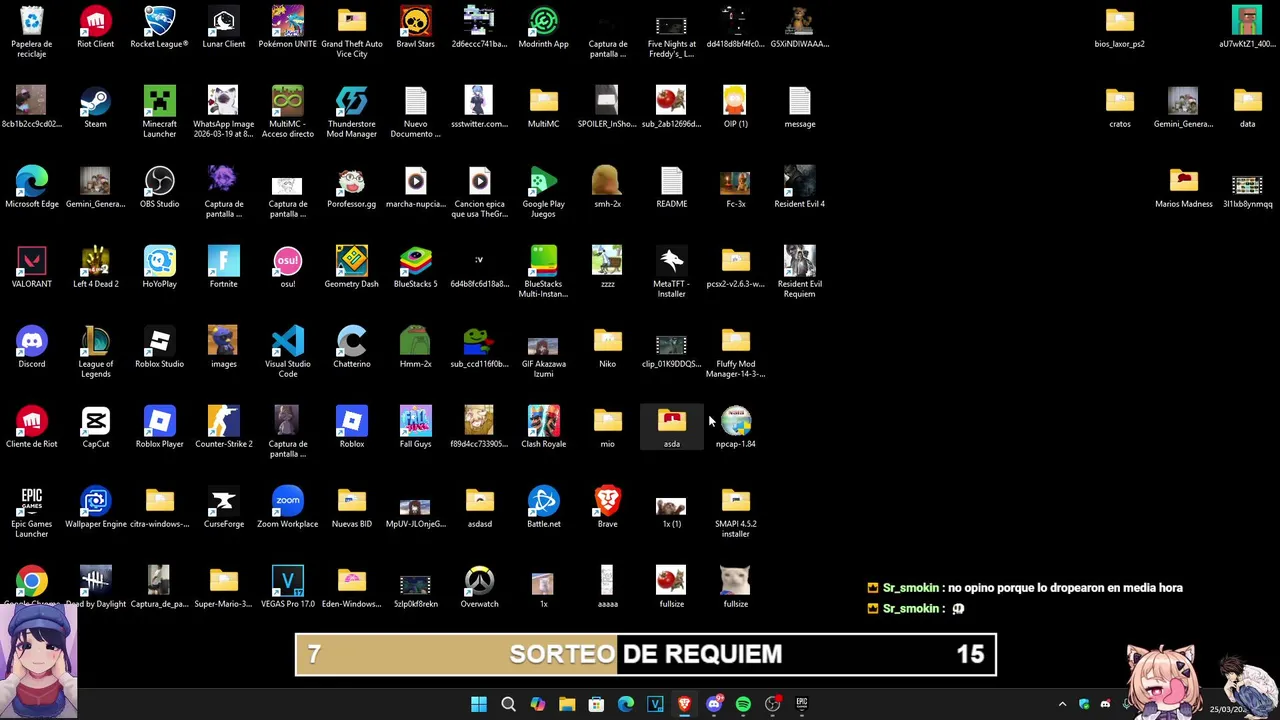1280x720 pixels.
Task: Open the Epic Games Launcher desktop shortcut
Action: (x=32, y=502)
